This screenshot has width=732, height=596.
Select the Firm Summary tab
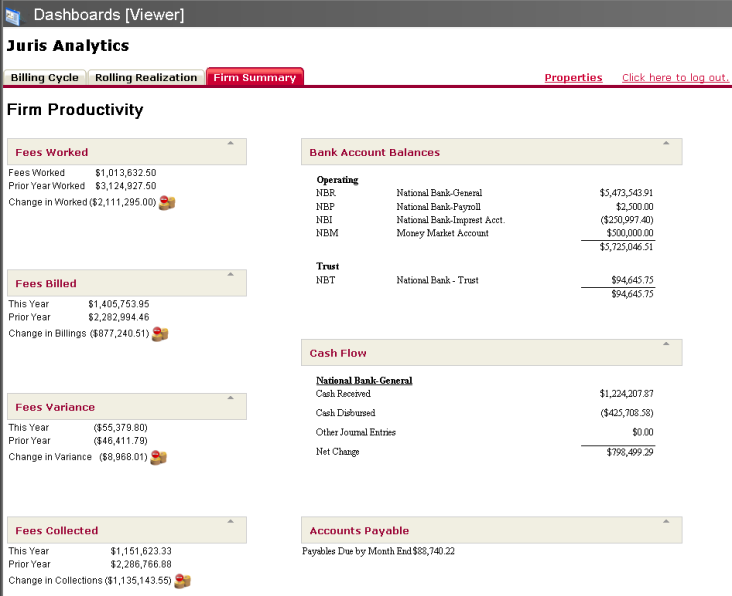pyautogui.click(x=255, y=78)
